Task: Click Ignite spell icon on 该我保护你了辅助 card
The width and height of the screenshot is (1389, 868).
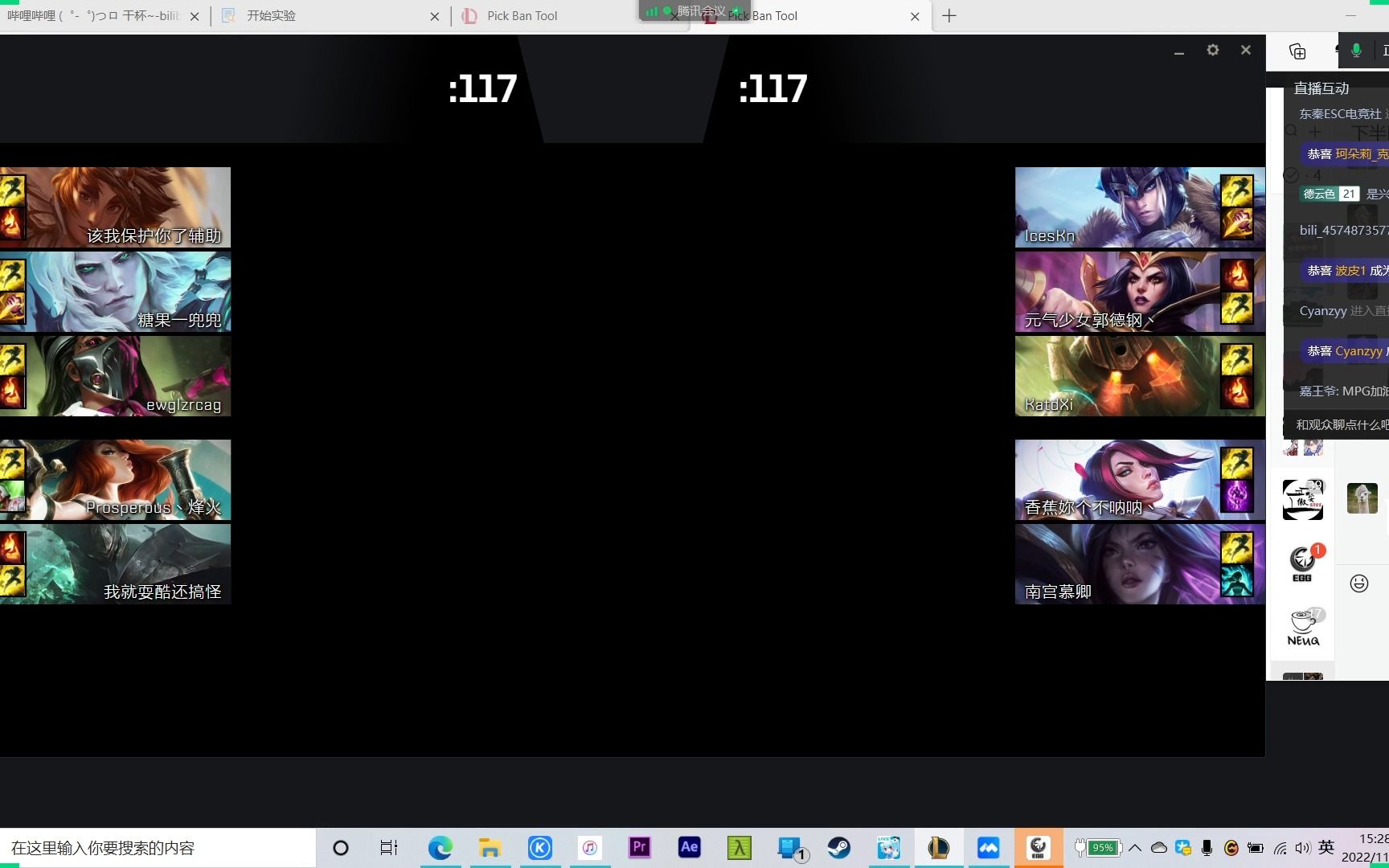Action: [12, 224]
